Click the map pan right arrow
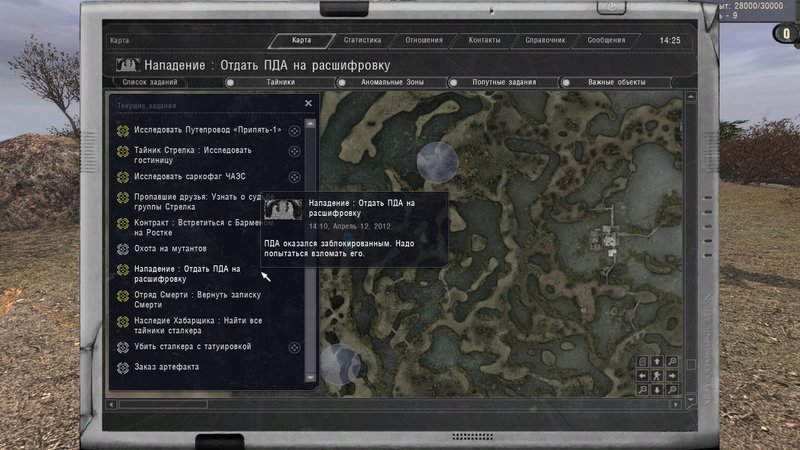 [672, 375]
